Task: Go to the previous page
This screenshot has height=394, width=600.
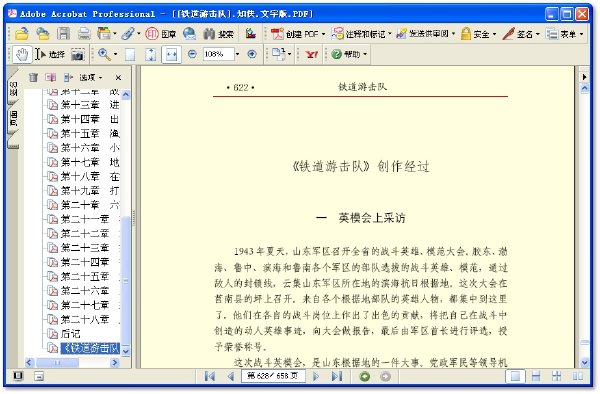Action: pos(231,377)
